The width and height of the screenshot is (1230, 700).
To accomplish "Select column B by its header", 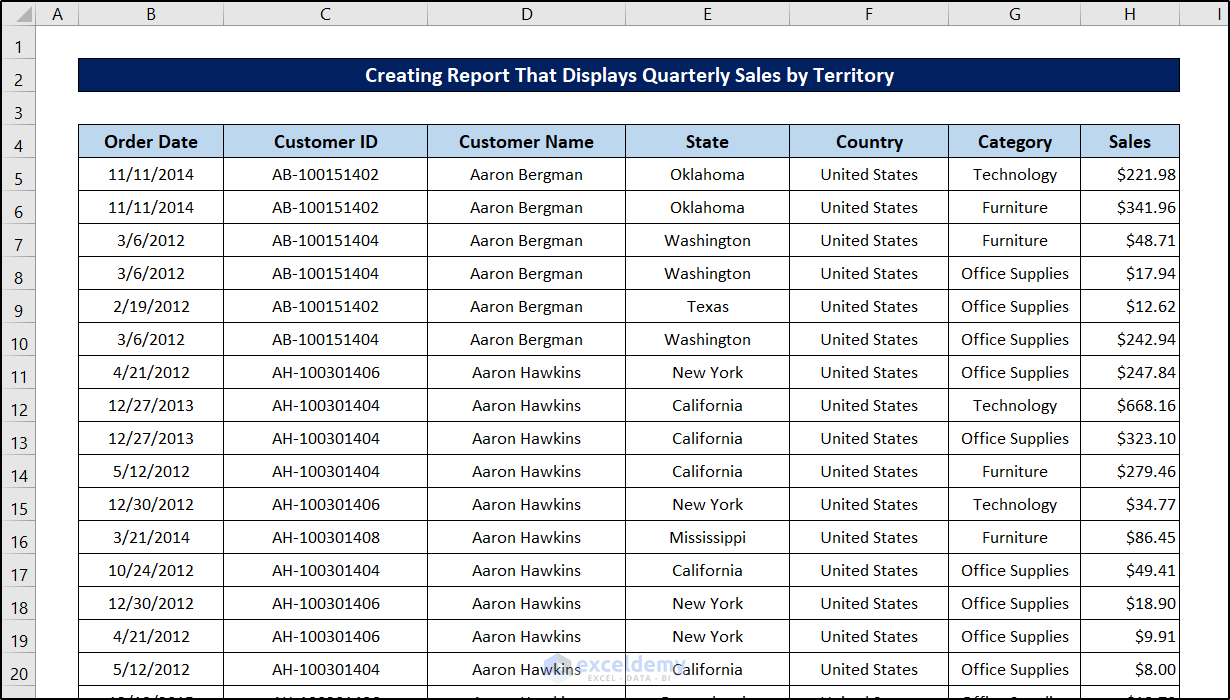I will click(x=150, y=14).
